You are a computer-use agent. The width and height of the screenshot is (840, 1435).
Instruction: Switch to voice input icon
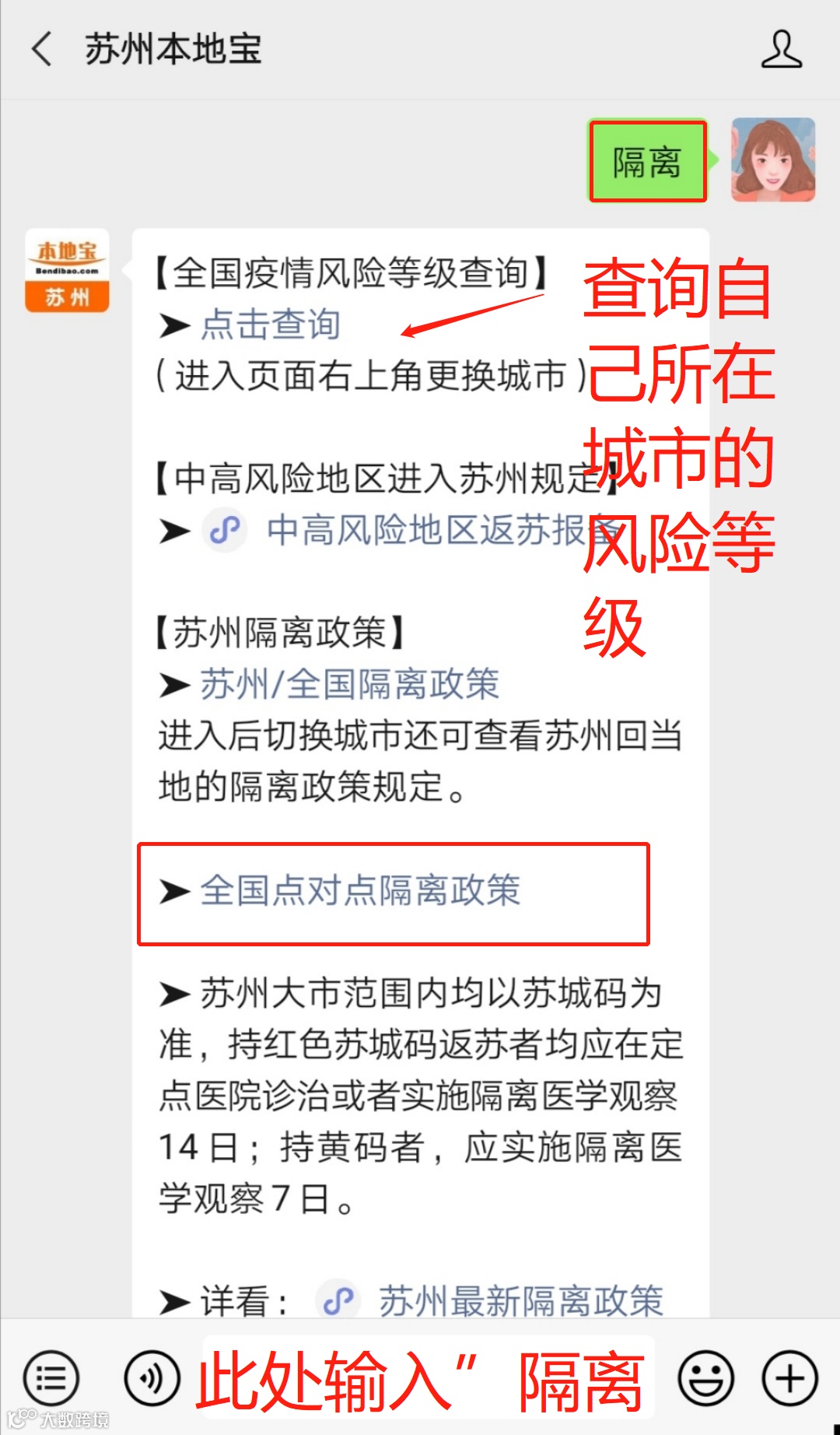click(152, 1378)
